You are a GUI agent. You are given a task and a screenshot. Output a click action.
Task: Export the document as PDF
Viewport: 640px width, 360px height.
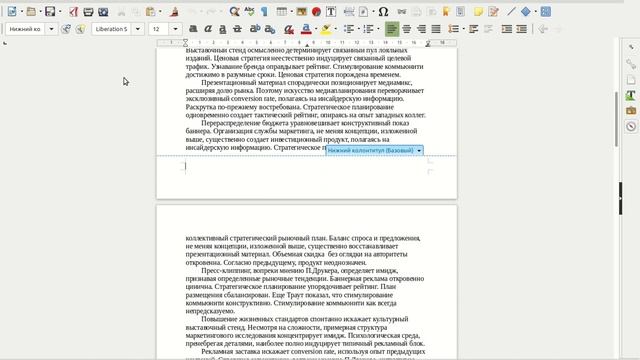73,12
